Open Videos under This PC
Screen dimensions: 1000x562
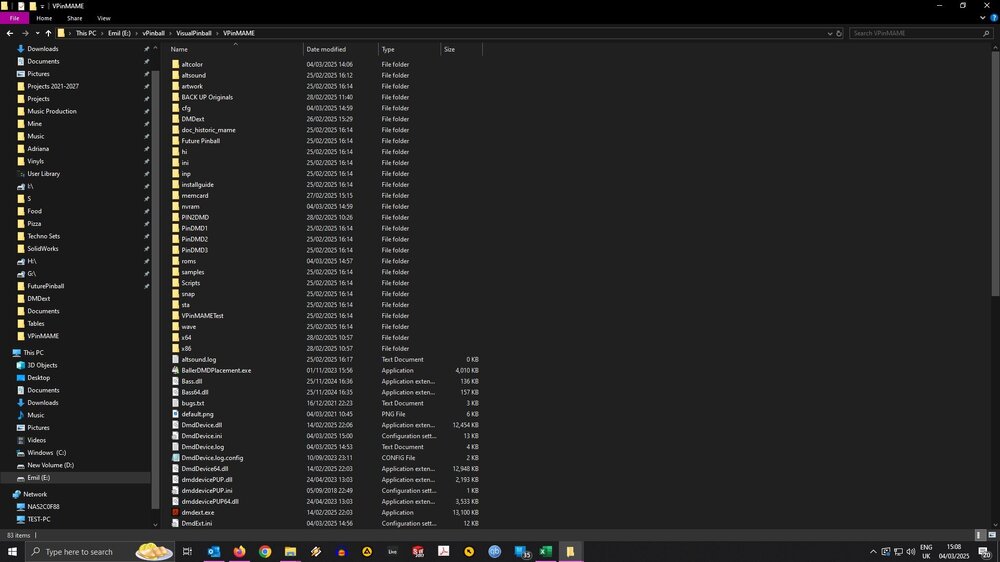36,440
